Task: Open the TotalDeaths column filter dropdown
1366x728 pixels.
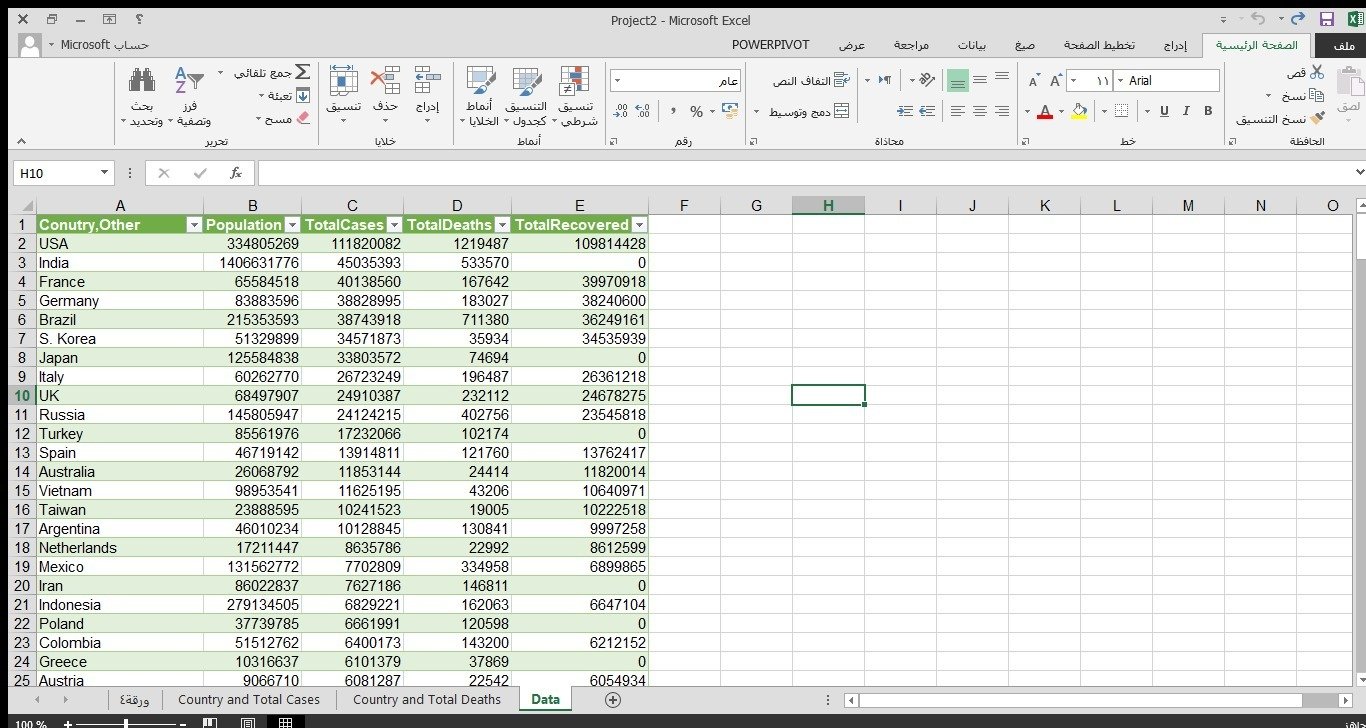Action: 502,225
